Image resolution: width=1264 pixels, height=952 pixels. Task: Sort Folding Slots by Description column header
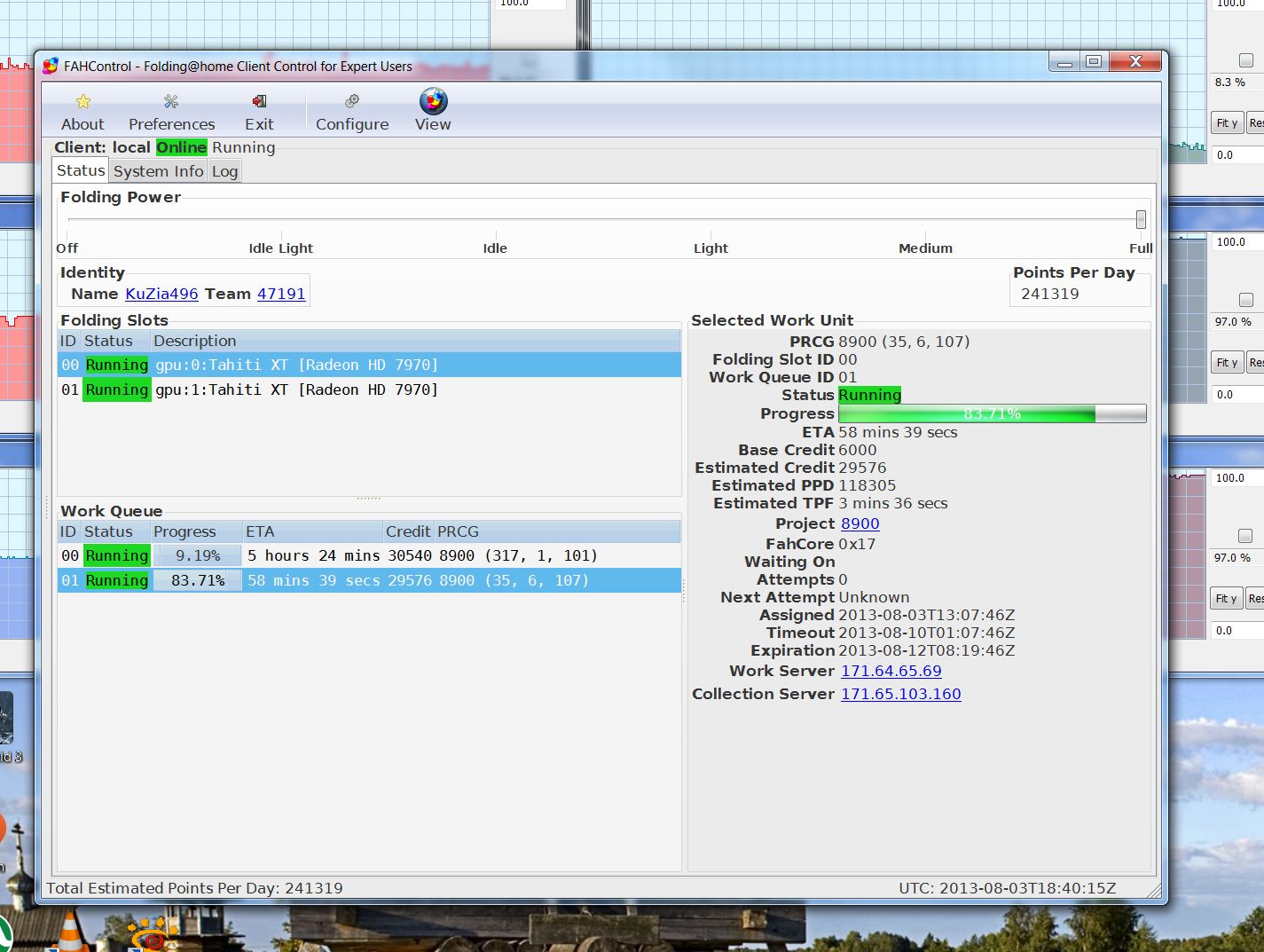415,341
